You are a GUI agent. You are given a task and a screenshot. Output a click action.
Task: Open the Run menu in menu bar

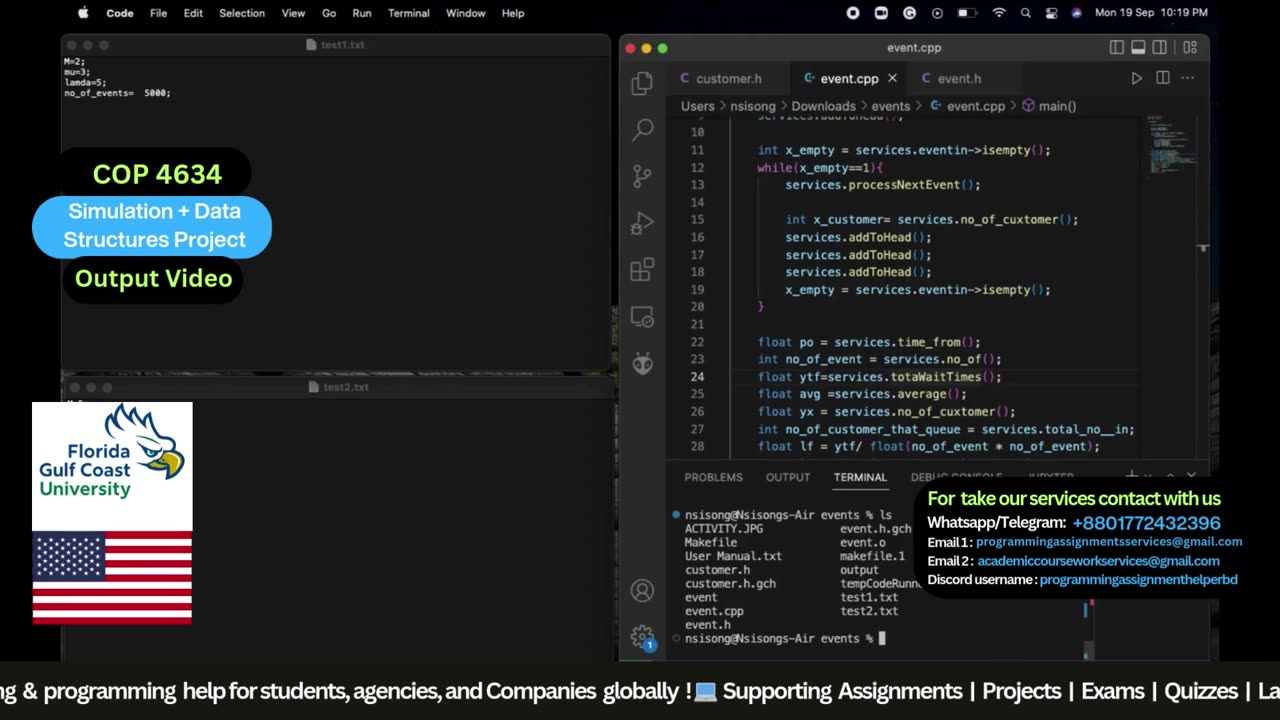point(362,13)
